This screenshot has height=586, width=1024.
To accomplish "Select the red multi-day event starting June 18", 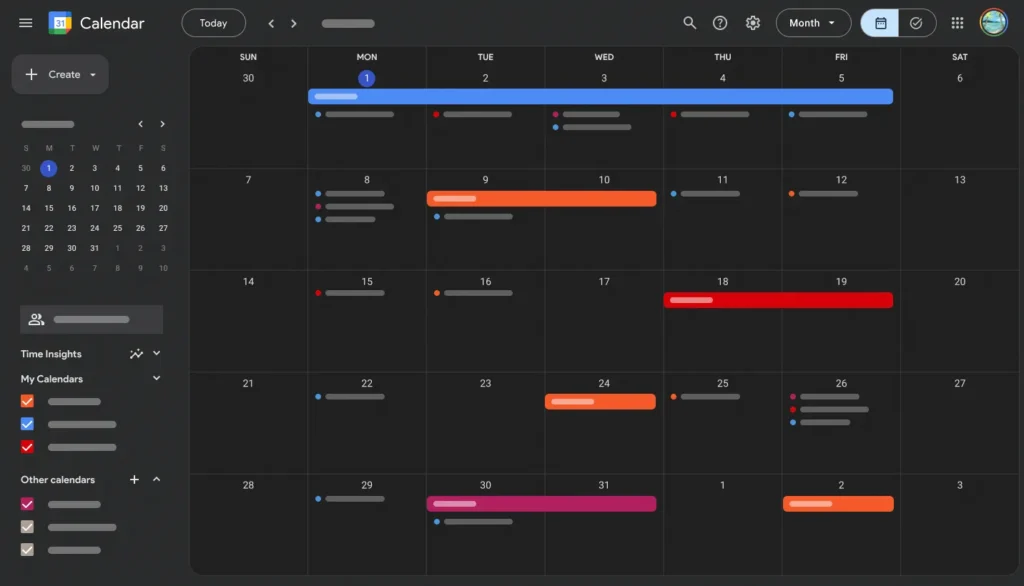I will [778, 299].
